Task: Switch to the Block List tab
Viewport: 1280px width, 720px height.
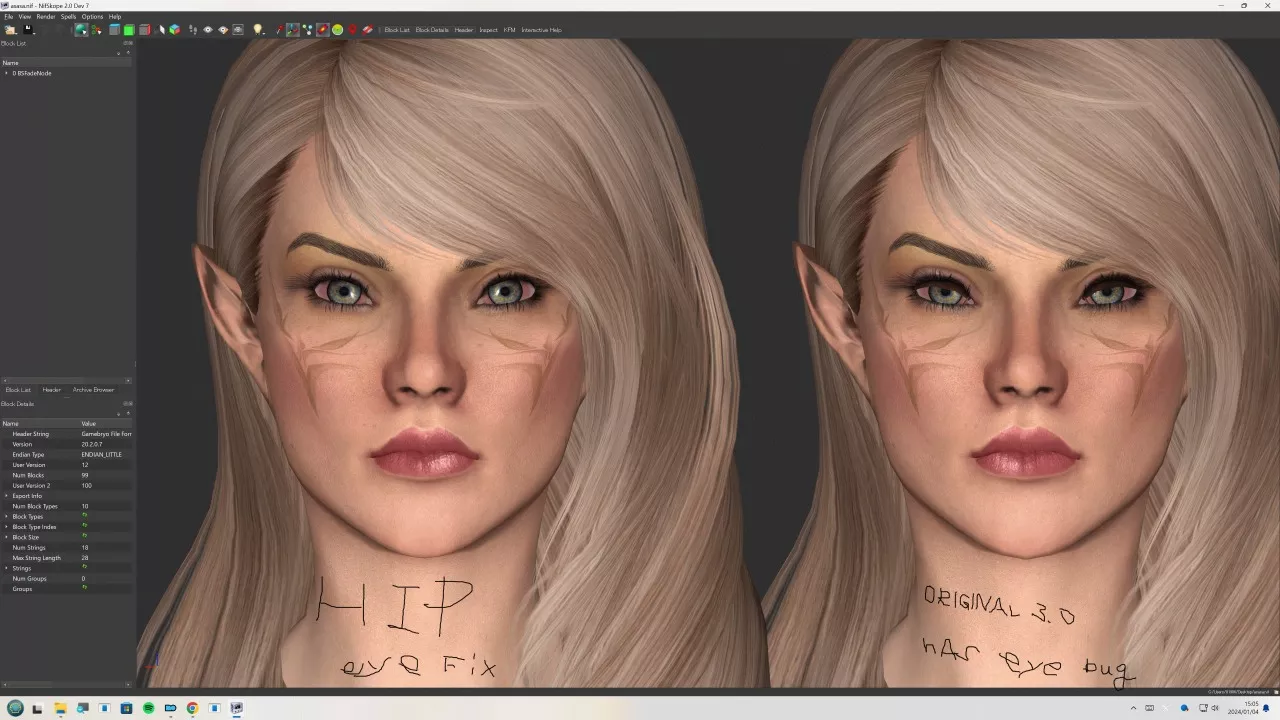Action: coord(18,390)
